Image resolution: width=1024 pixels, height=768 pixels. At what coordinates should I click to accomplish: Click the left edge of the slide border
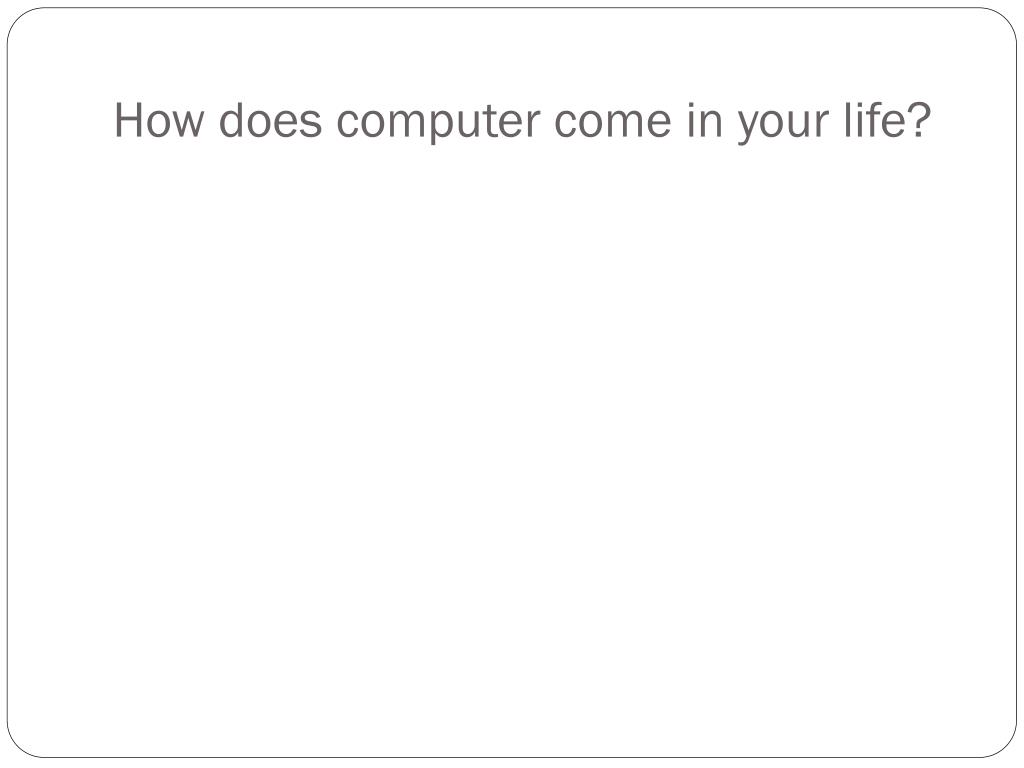[x=8, y=384]
